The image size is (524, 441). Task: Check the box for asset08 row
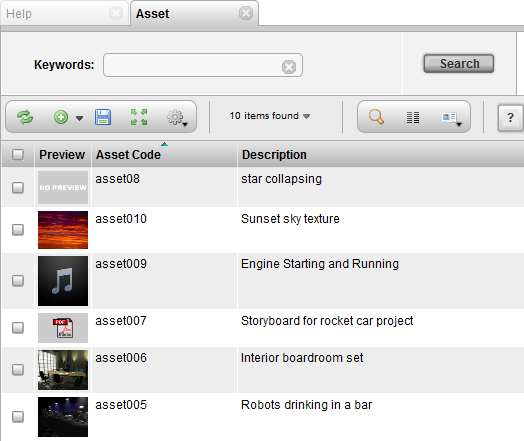18,187
